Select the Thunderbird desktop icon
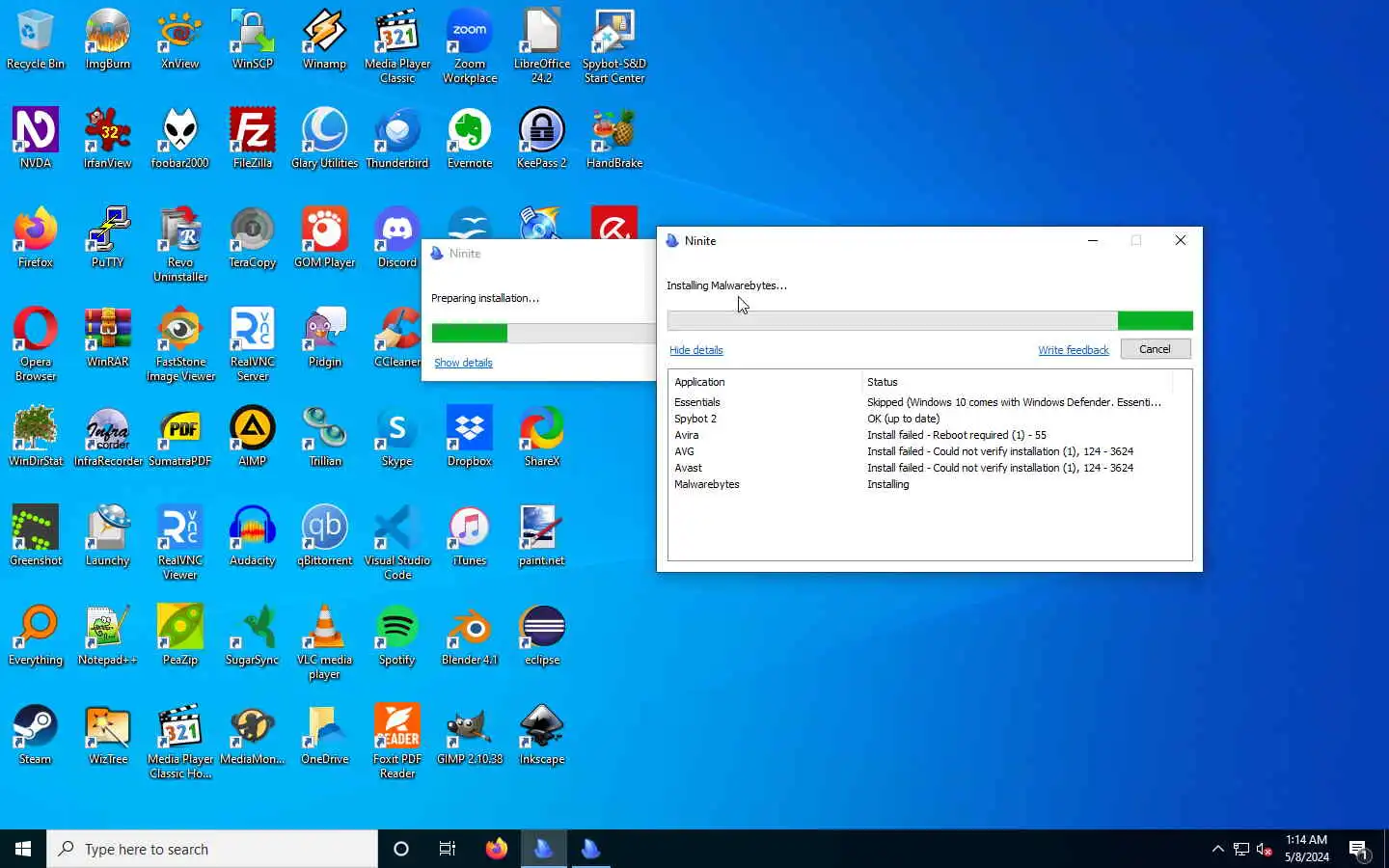This screenshot has height=868, width=1389. coord(396,139)
